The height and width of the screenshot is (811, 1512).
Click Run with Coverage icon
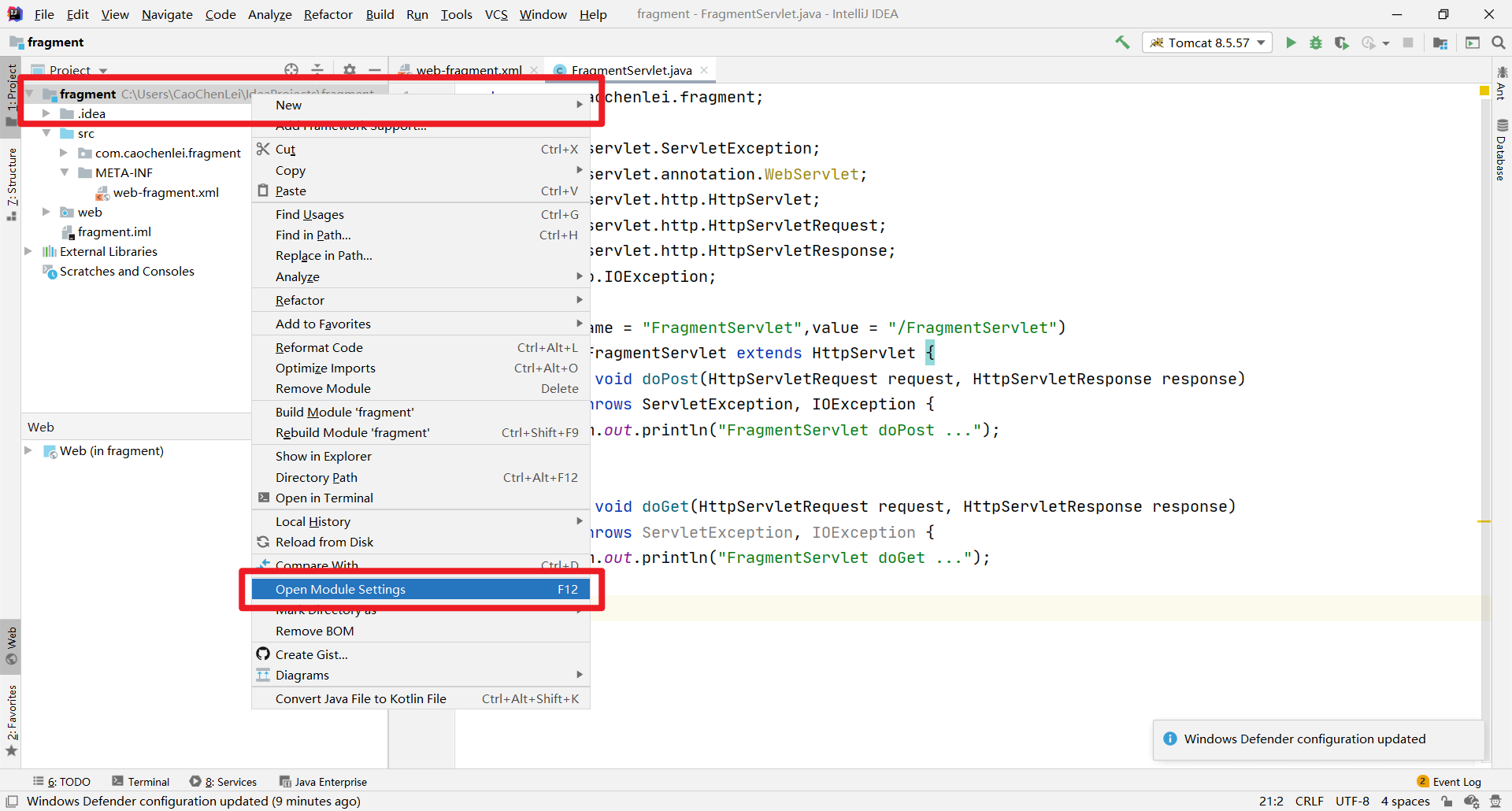(1342, 43)
